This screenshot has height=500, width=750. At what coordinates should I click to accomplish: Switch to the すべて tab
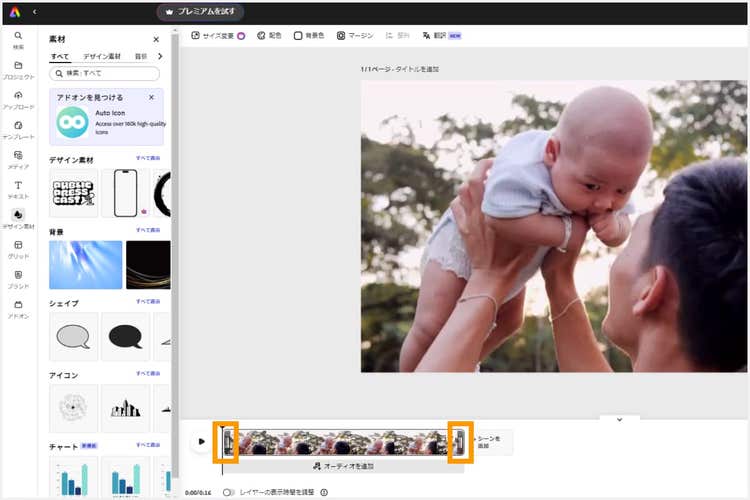pos(60,56)
